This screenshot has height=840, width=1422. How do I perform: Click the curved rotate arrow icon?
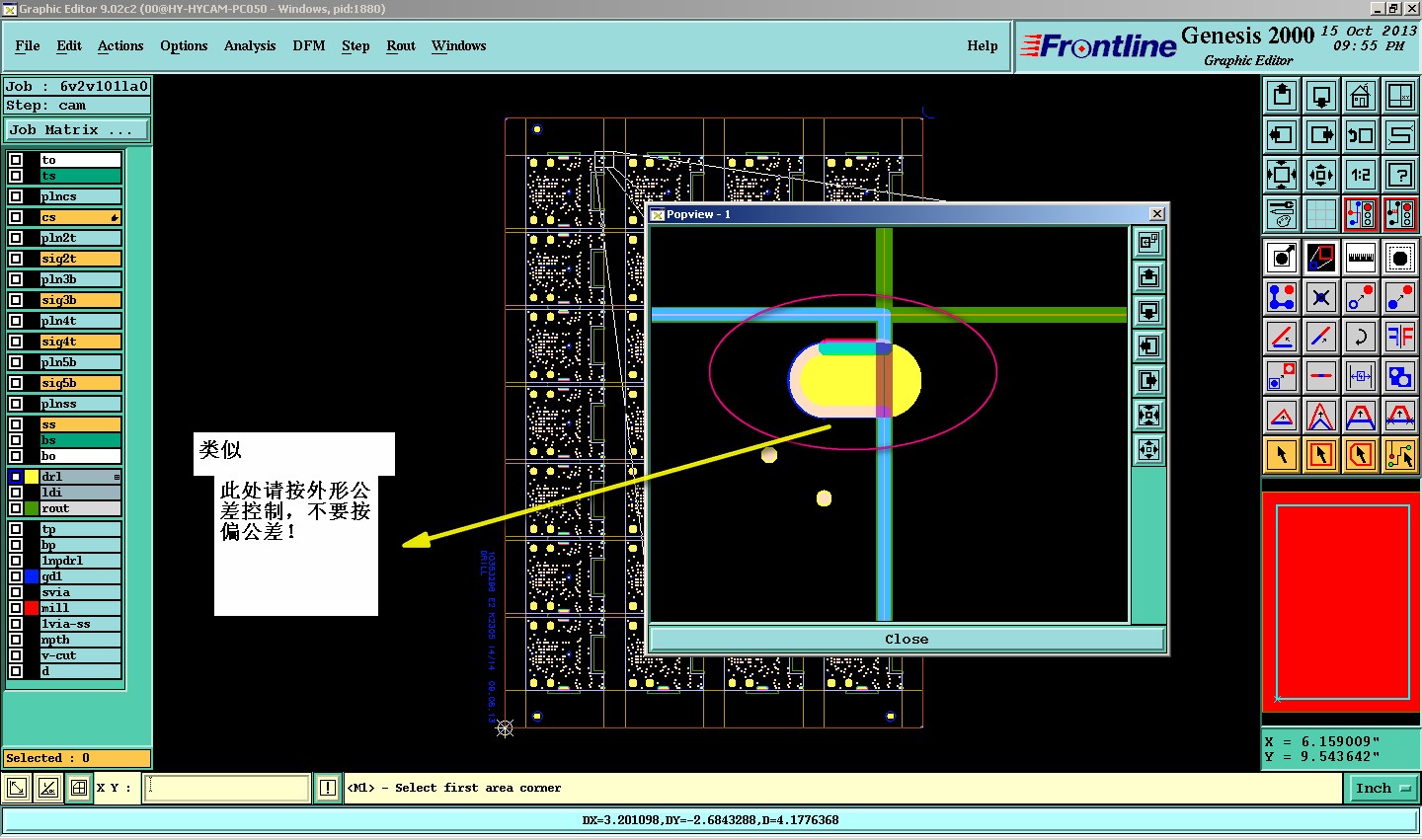(1361, 337)
